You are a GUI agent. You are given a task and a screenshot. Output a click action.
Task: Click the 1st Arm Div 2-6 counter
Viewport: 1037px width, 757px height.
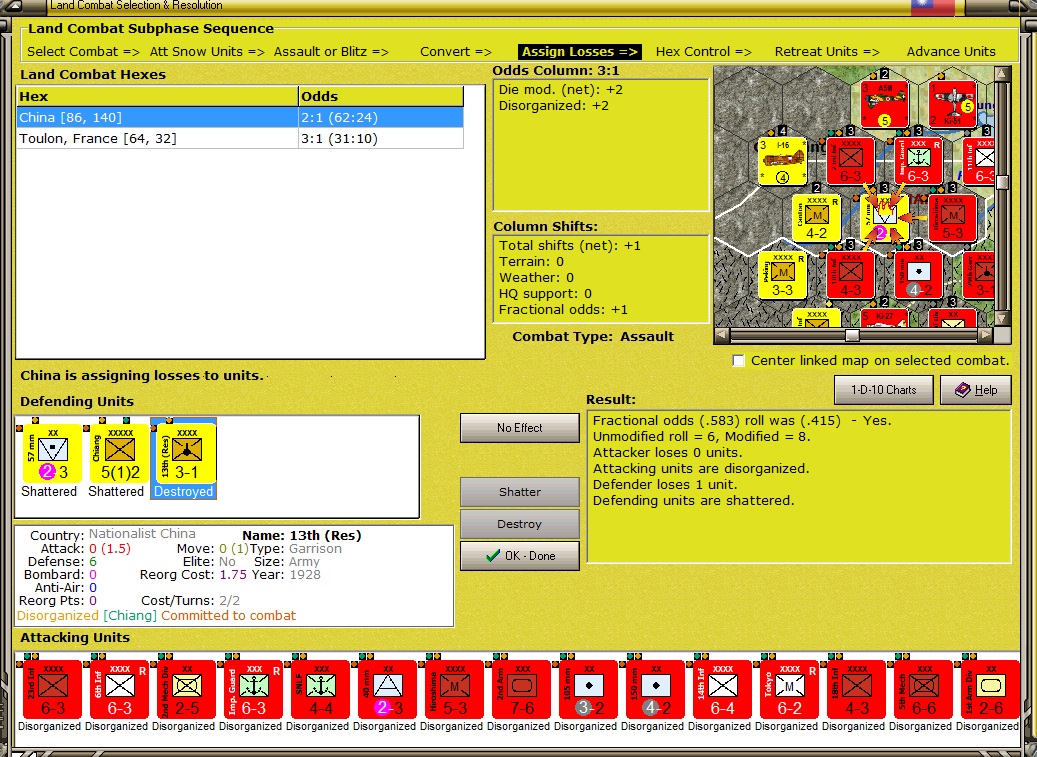pos(990,689)
